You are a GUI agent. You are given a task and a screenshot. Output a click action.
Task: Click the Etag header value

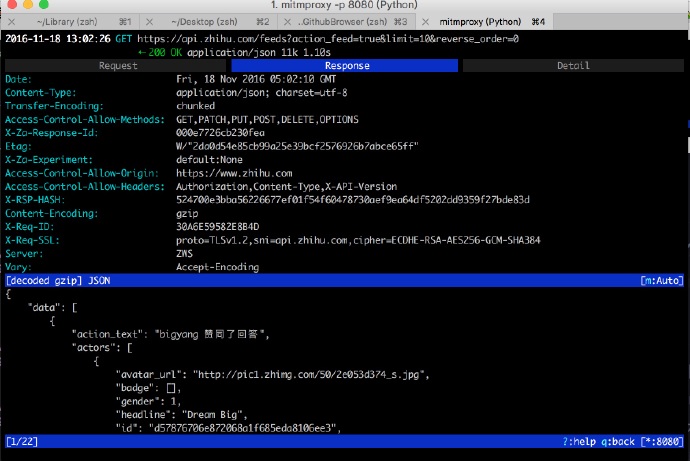click(x=296, y=146)
